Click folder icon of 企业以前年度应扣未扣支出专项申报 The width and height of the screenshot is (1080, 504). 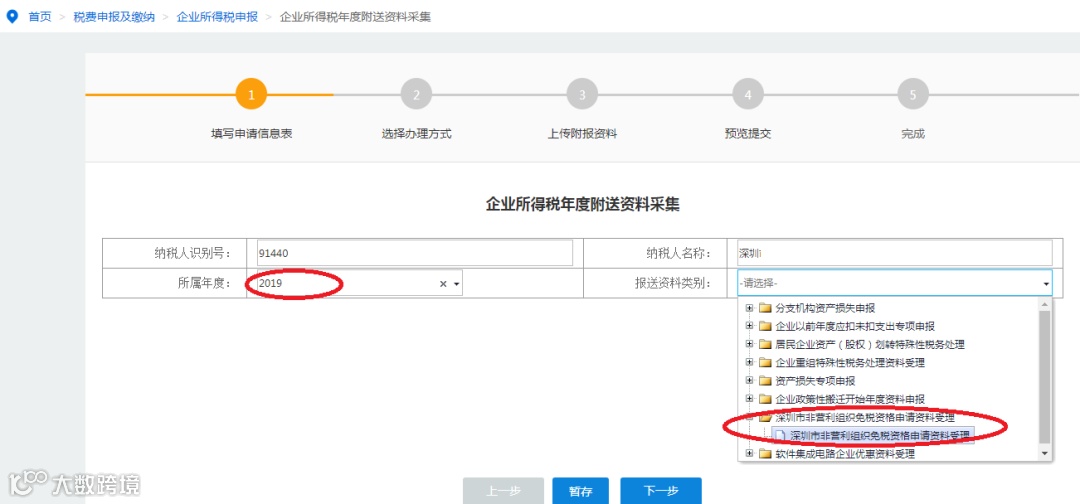point(765,326)
